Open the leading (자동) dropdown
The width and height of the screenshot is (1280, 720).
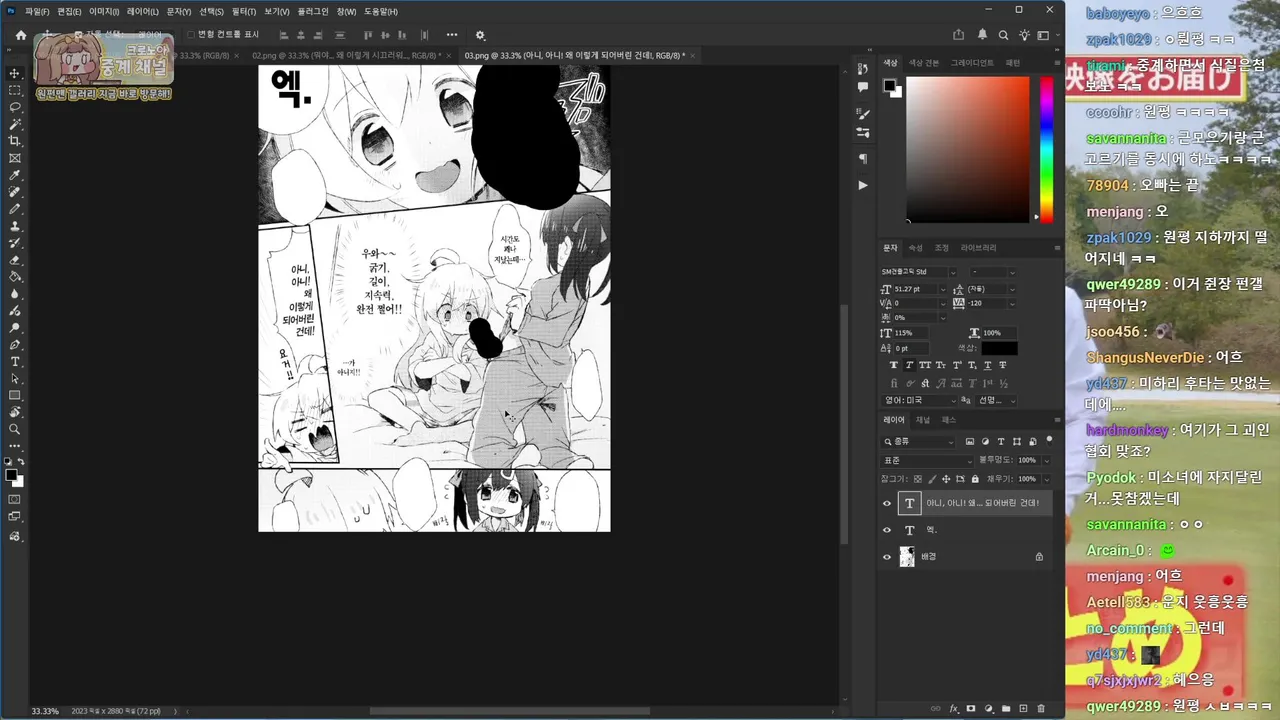(1012, 289)
